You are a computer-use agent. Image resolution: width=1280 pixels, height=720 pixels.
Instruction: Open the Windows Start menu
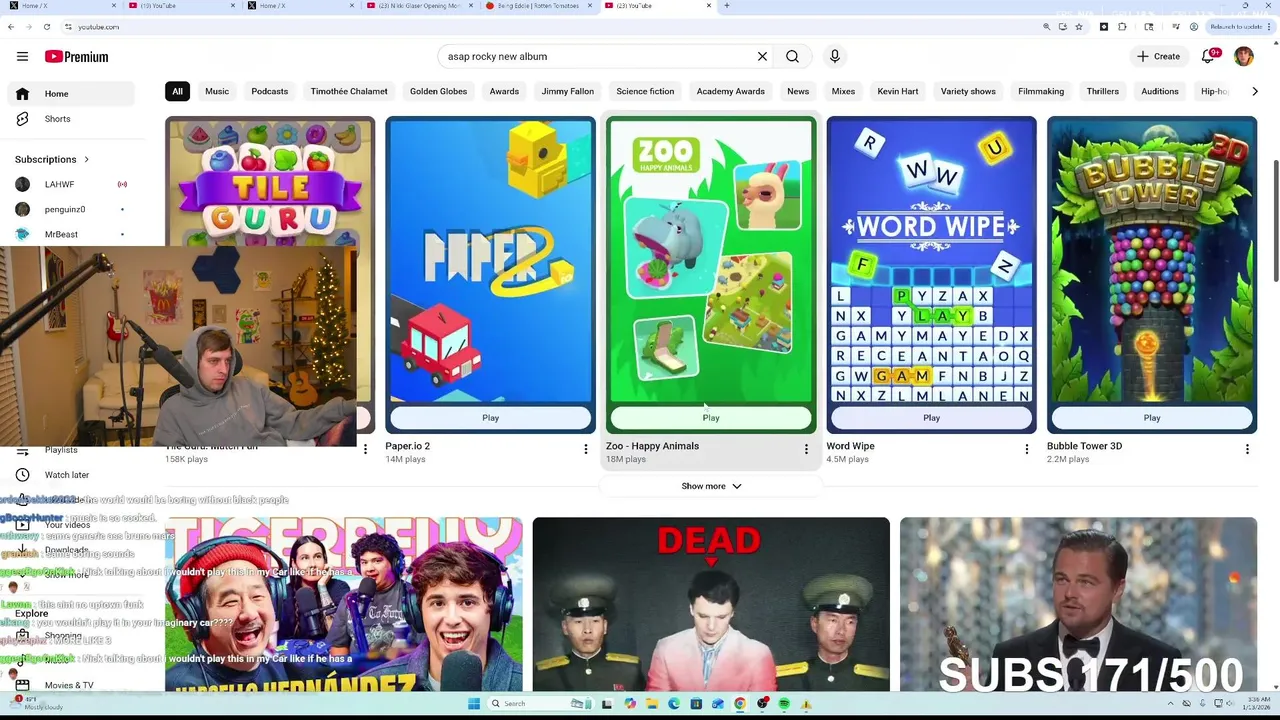(x=473, y=704)
